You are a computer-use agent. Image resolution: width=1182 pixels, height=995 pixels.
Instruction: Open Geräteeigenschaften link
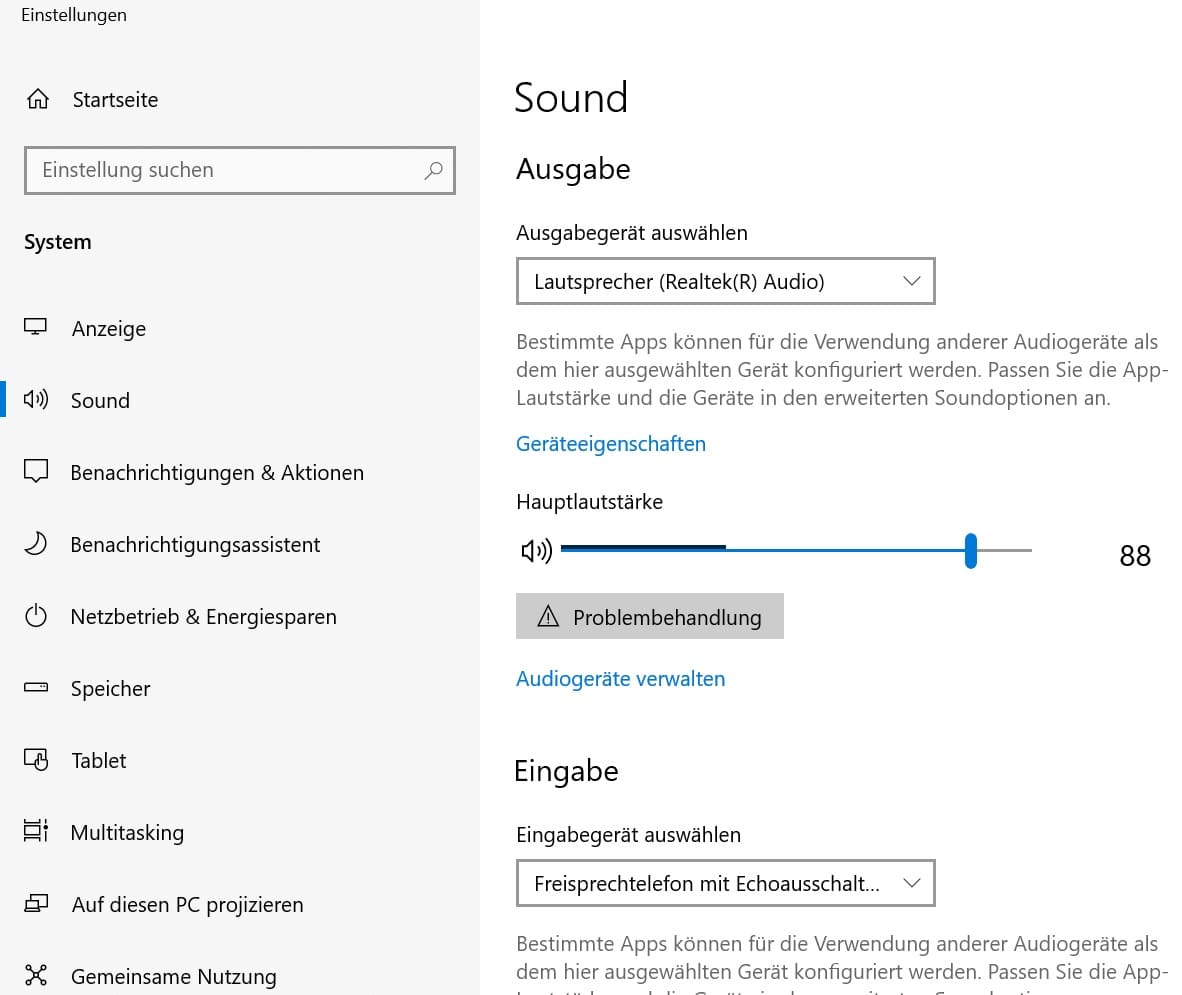610,443
